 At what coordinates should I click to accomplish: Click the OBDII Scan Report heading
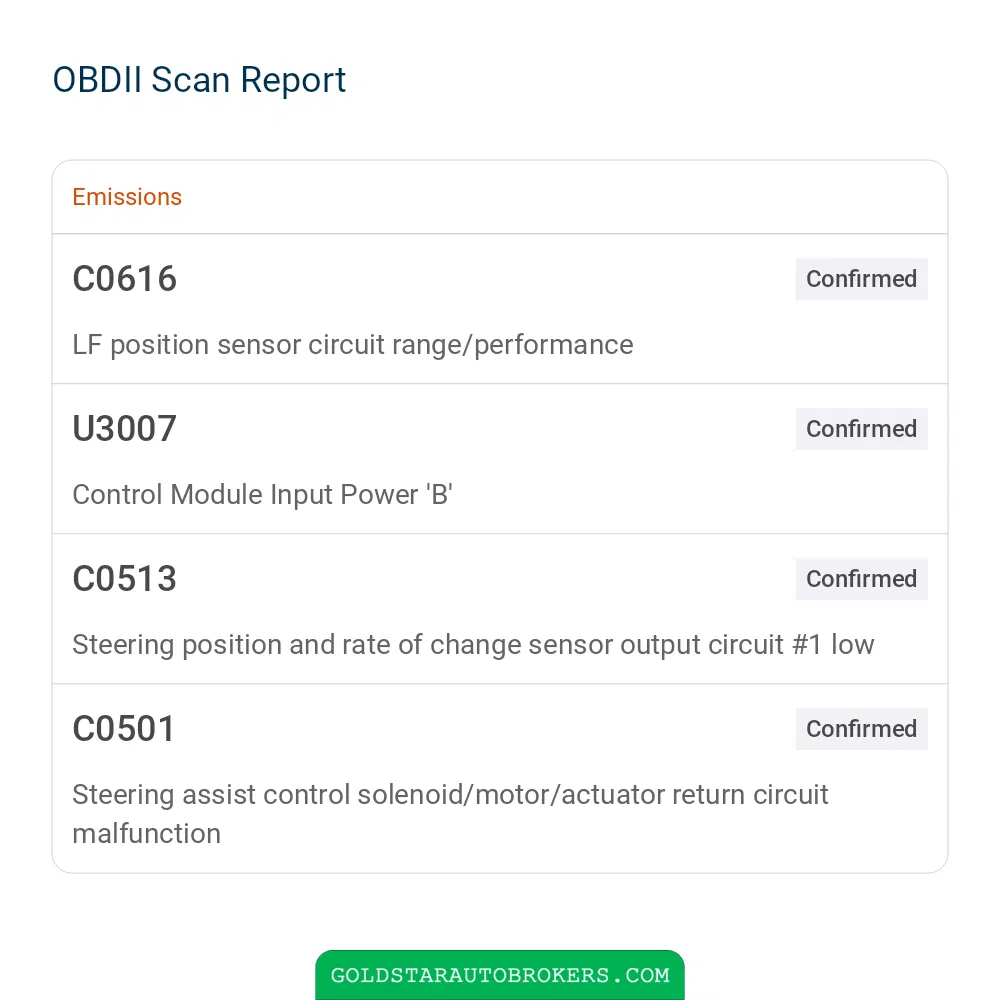(x=199, y=80)
